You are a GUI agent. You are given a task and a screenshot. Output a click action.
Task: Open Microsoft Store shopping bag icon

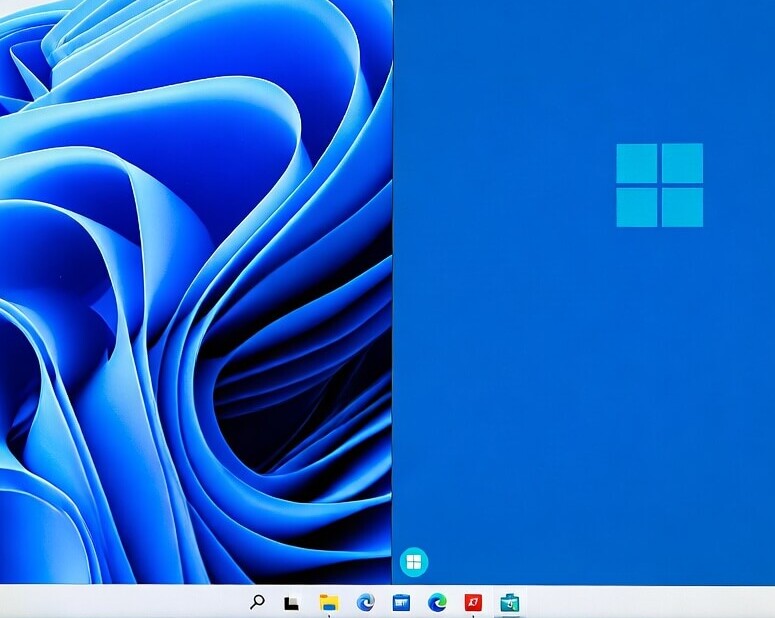coord(510,602)
